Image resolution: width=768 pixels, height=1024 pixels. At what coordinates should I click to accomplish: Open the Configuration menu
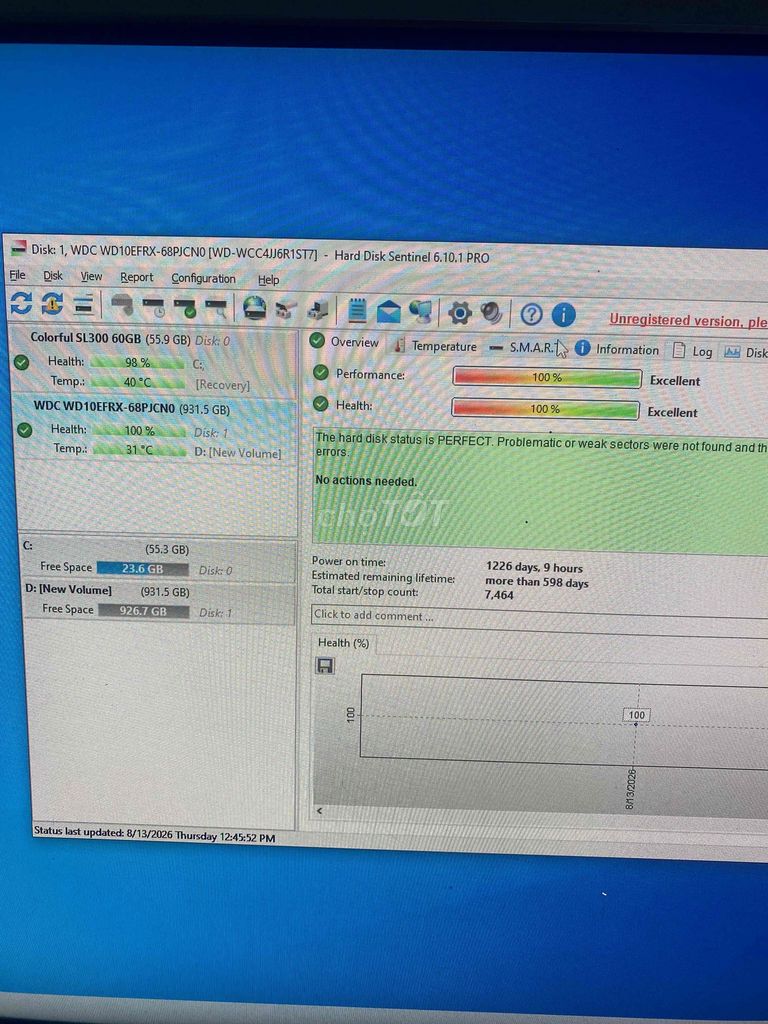click(x=203, y=279)
